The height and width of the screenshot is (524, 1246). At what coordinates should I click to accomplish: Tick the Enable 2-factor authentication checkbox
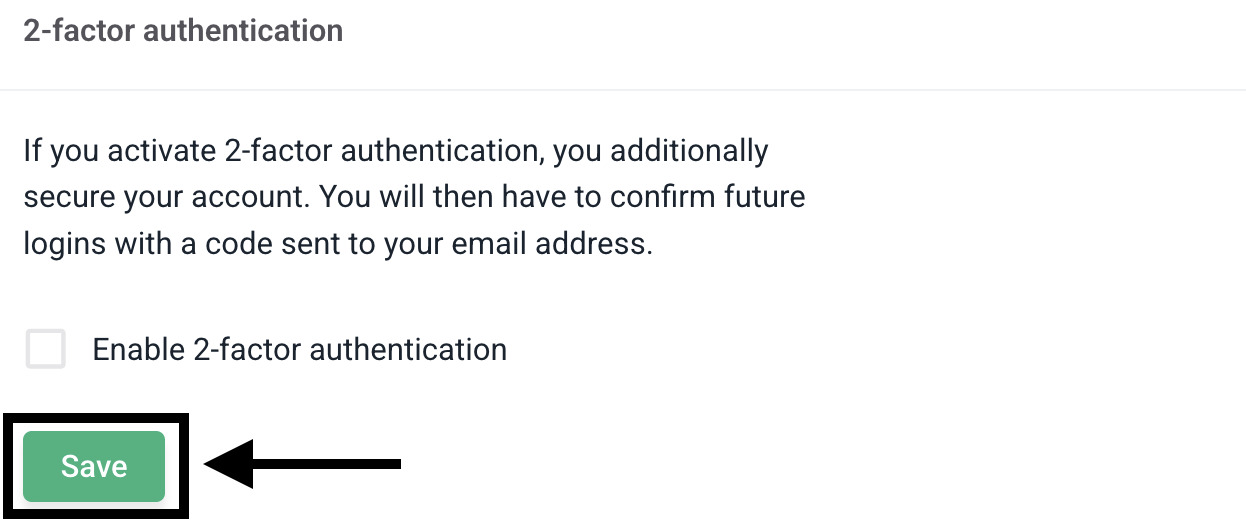click(46, 350)
